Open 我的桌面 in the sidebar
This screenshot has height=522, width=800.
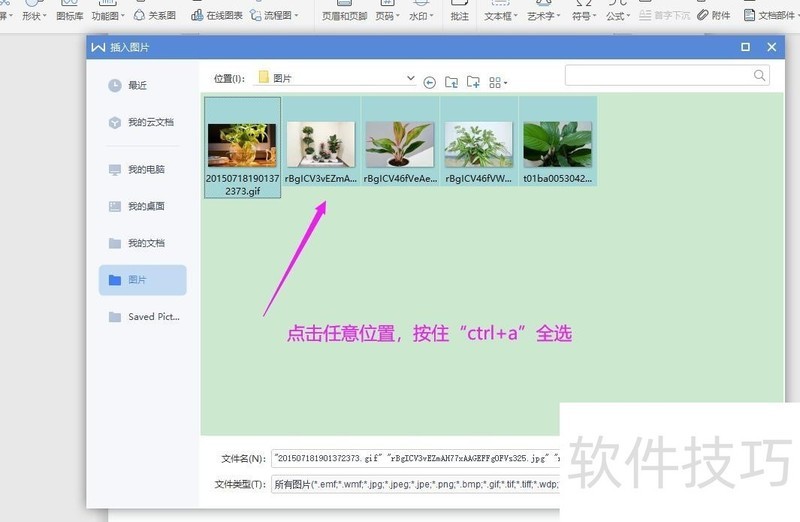(137, 206)
